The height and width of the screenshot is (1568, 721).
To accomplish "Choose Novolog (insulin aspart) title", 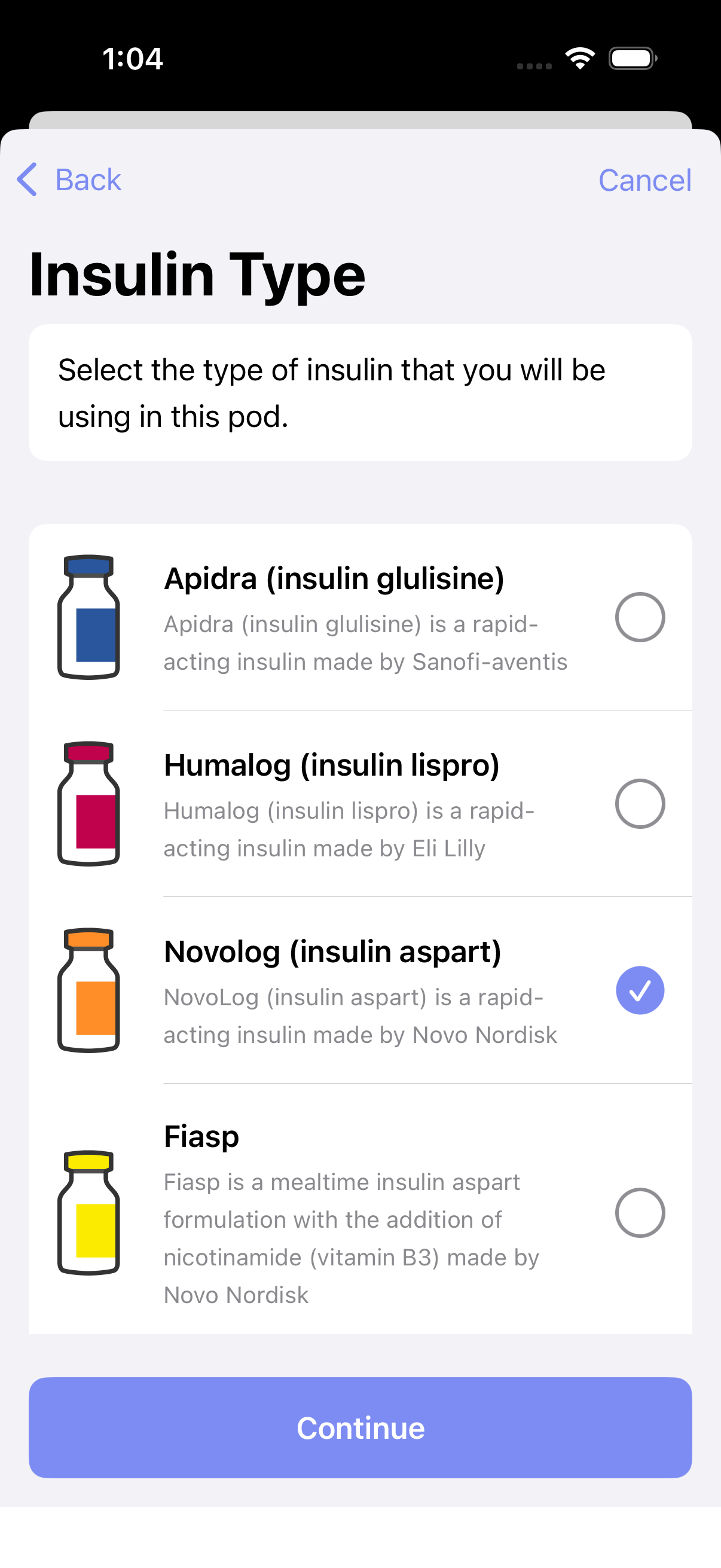I will pyautogui.click(x=333, y=952).
